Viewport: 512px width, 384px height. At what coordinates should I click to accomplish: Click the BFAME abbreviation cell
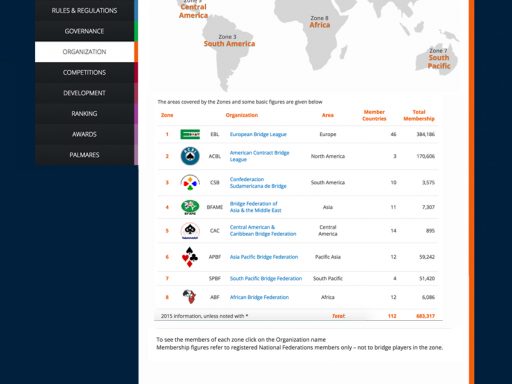215,207
